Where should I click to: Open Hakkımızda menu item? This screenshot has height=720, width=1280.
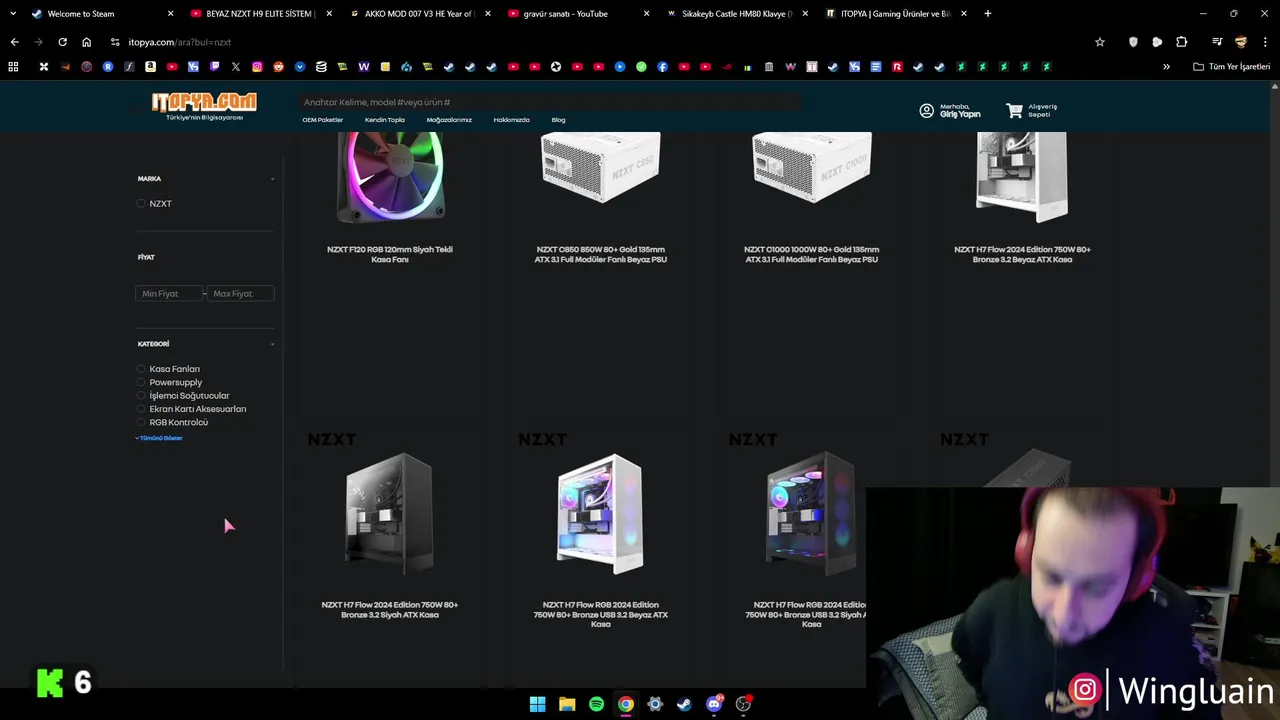pyautogui.click(x=511, y=120)
